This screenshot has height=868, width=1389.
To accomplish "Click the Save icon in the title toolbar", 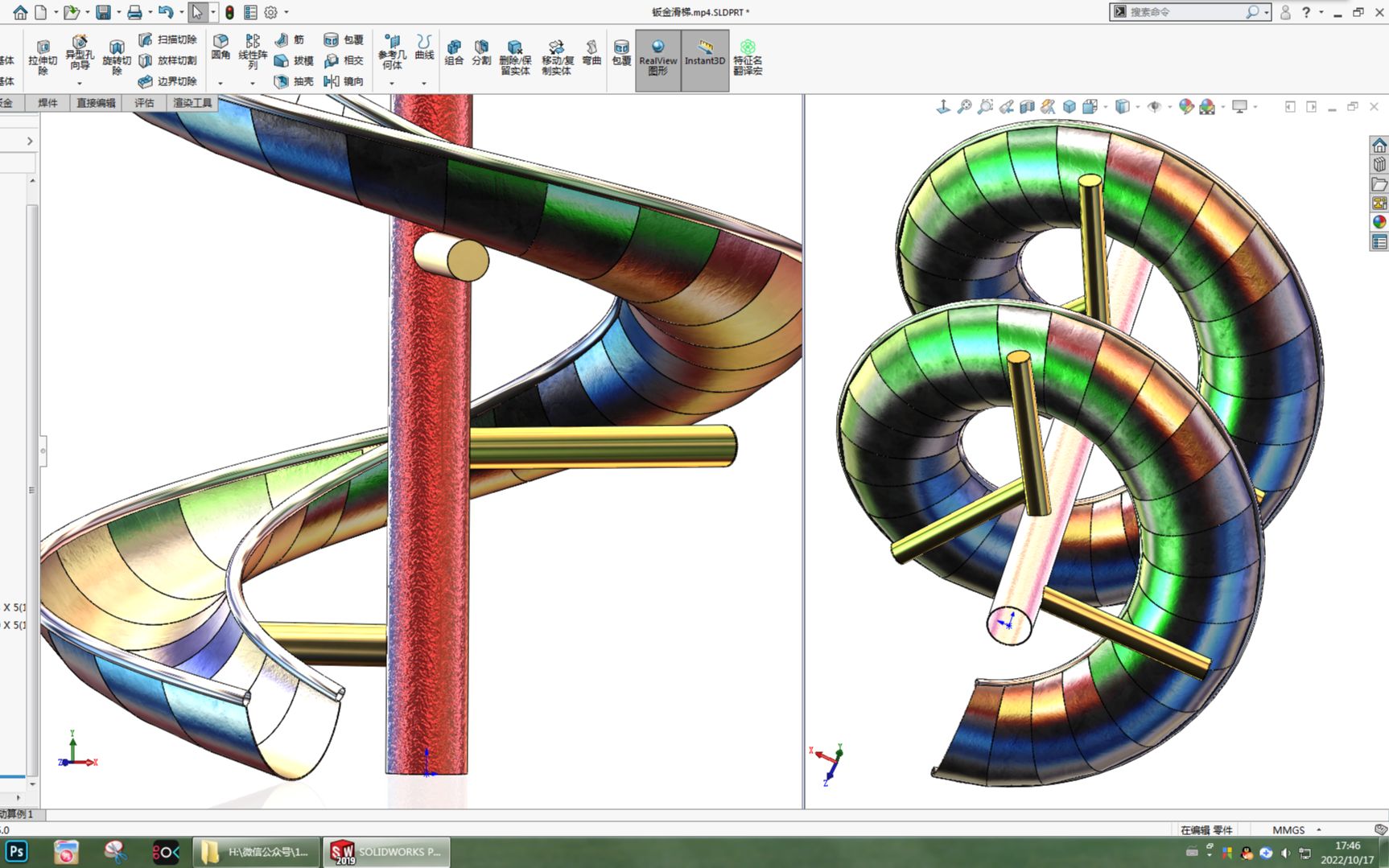I will point(103,12).
